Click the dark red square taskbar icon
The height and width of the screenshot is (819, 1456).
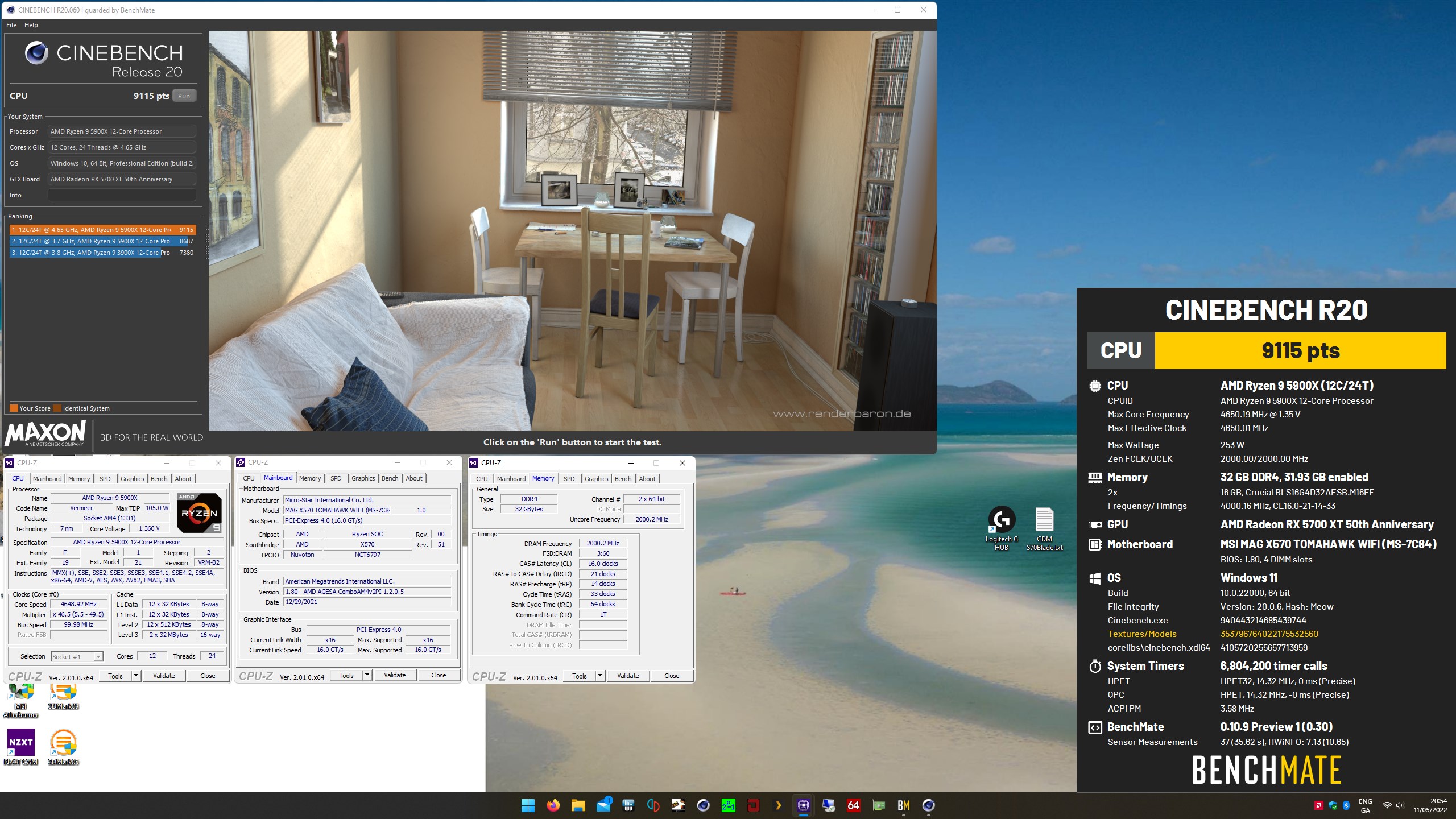(x=753, y=805)
